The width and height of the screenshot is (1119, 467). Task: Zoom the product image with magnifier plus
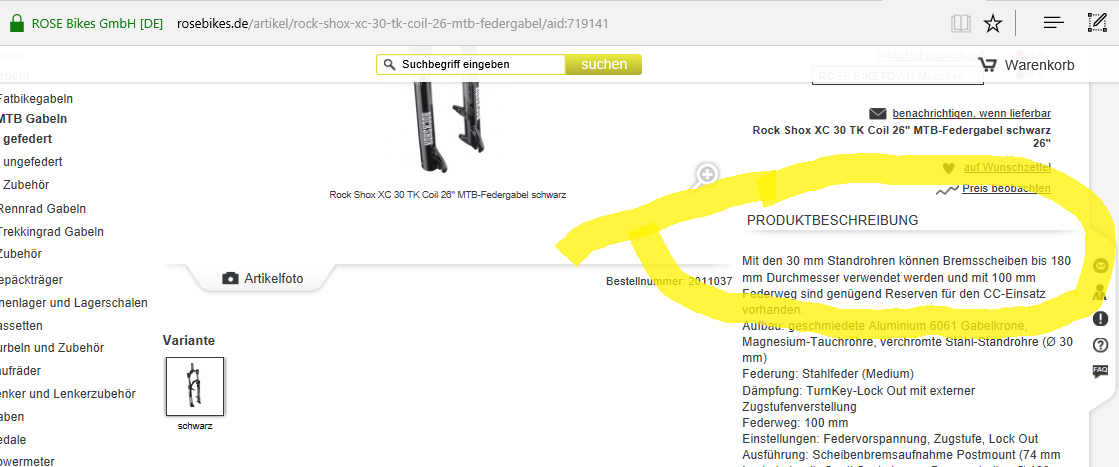pos(707,174)
